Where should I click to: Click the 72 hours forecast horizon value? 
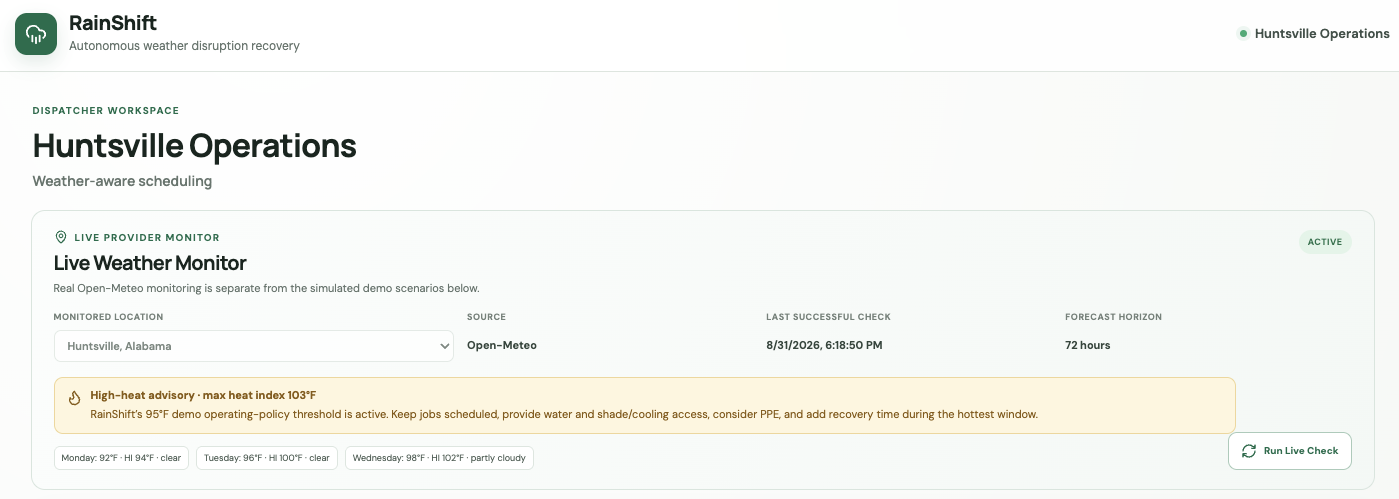click(1088, 346)
